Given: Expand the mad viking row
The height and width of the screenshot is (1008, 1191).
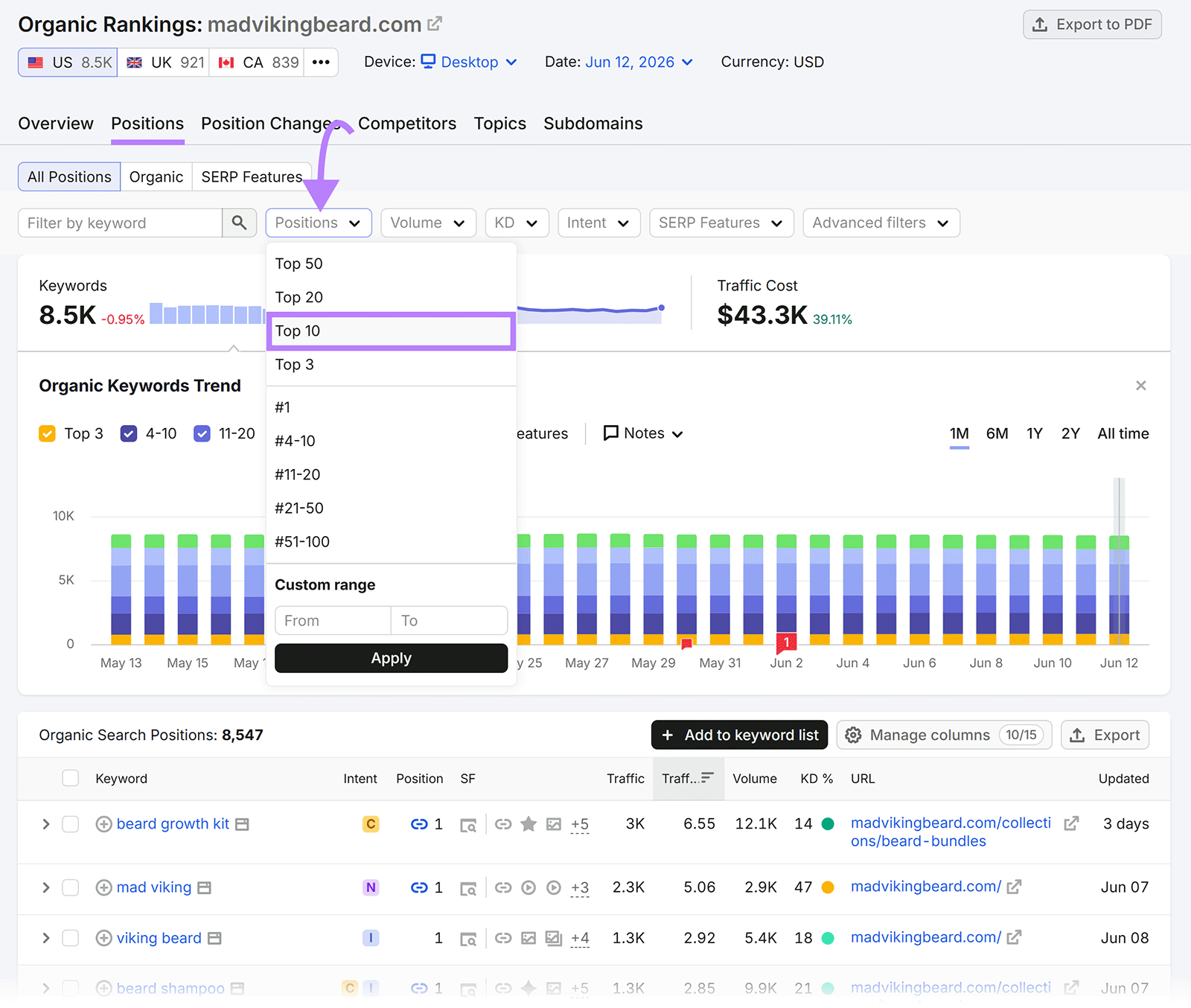Looking at the screenshot, I should (x=45, y=887).
